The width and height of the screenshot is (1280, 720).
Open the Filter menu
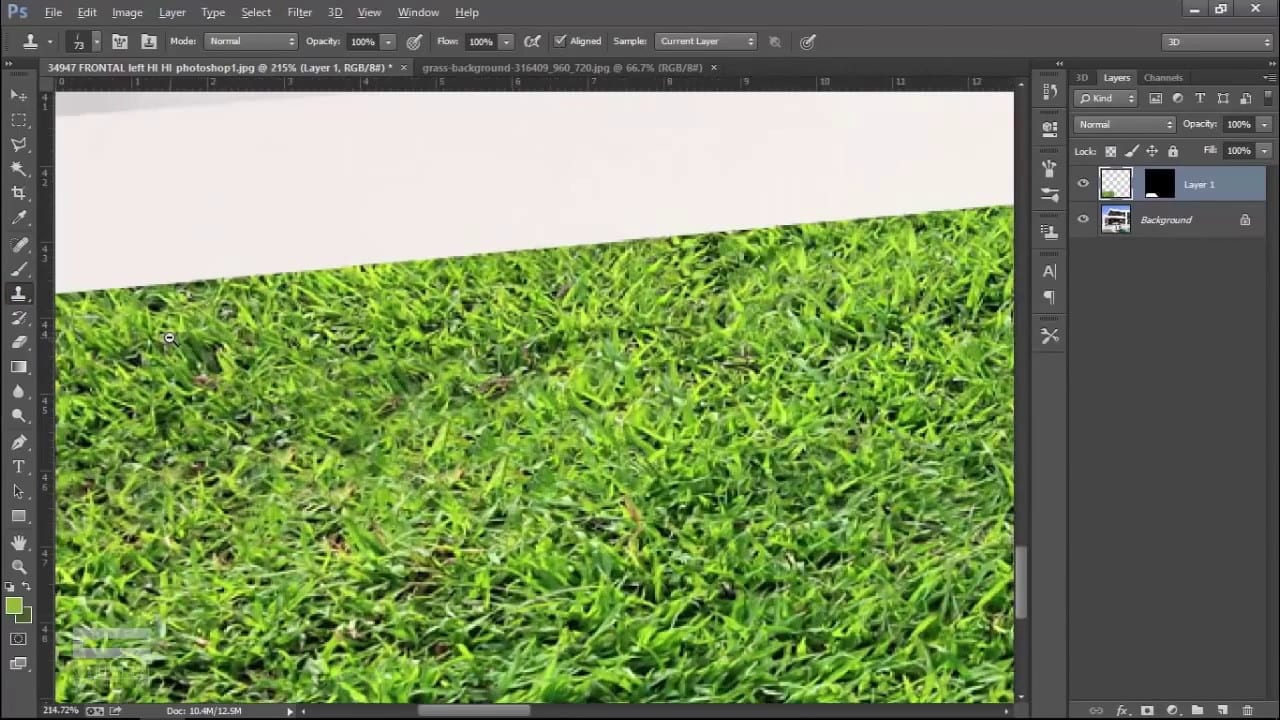[x=299, y=12]
